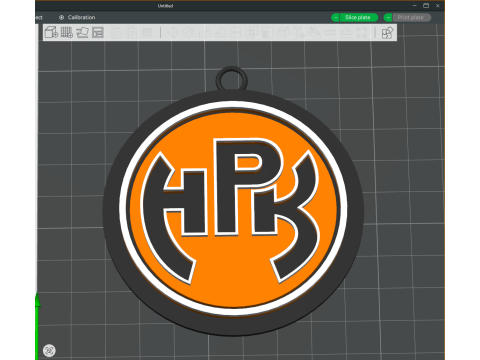Click the Add model cube icon
This screenshot has height=360, width=480.
pos(51,32)
